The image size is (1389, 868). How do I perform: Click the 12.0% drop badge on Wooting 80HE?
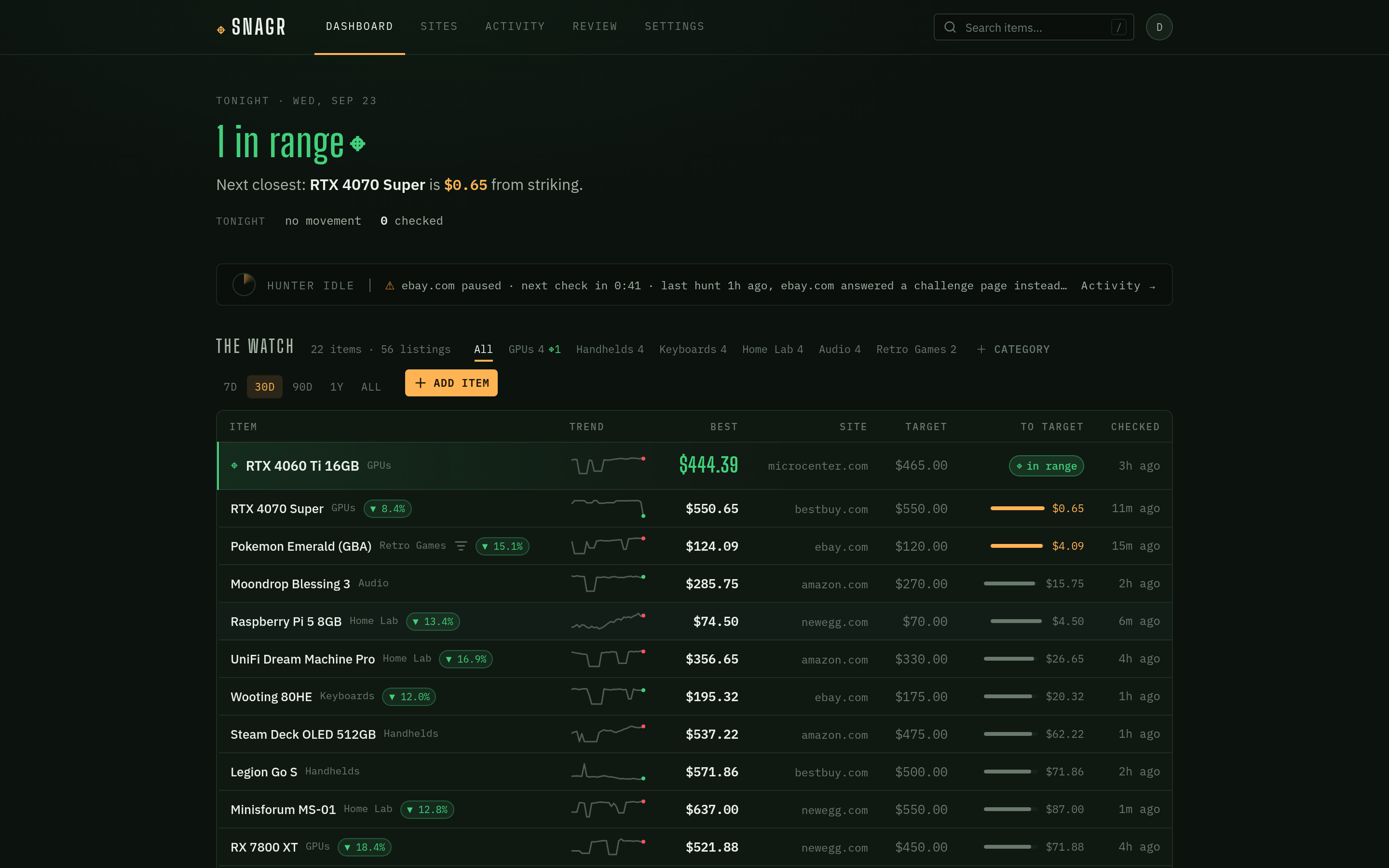[409, 696]
